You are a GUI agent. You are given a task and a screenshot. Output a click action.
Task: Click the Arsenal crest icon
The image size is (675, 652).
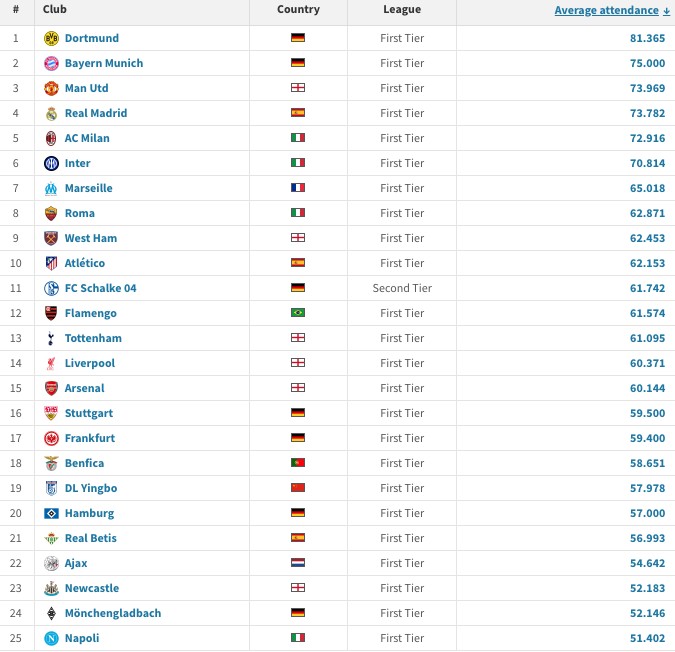[x=51, y=388]
